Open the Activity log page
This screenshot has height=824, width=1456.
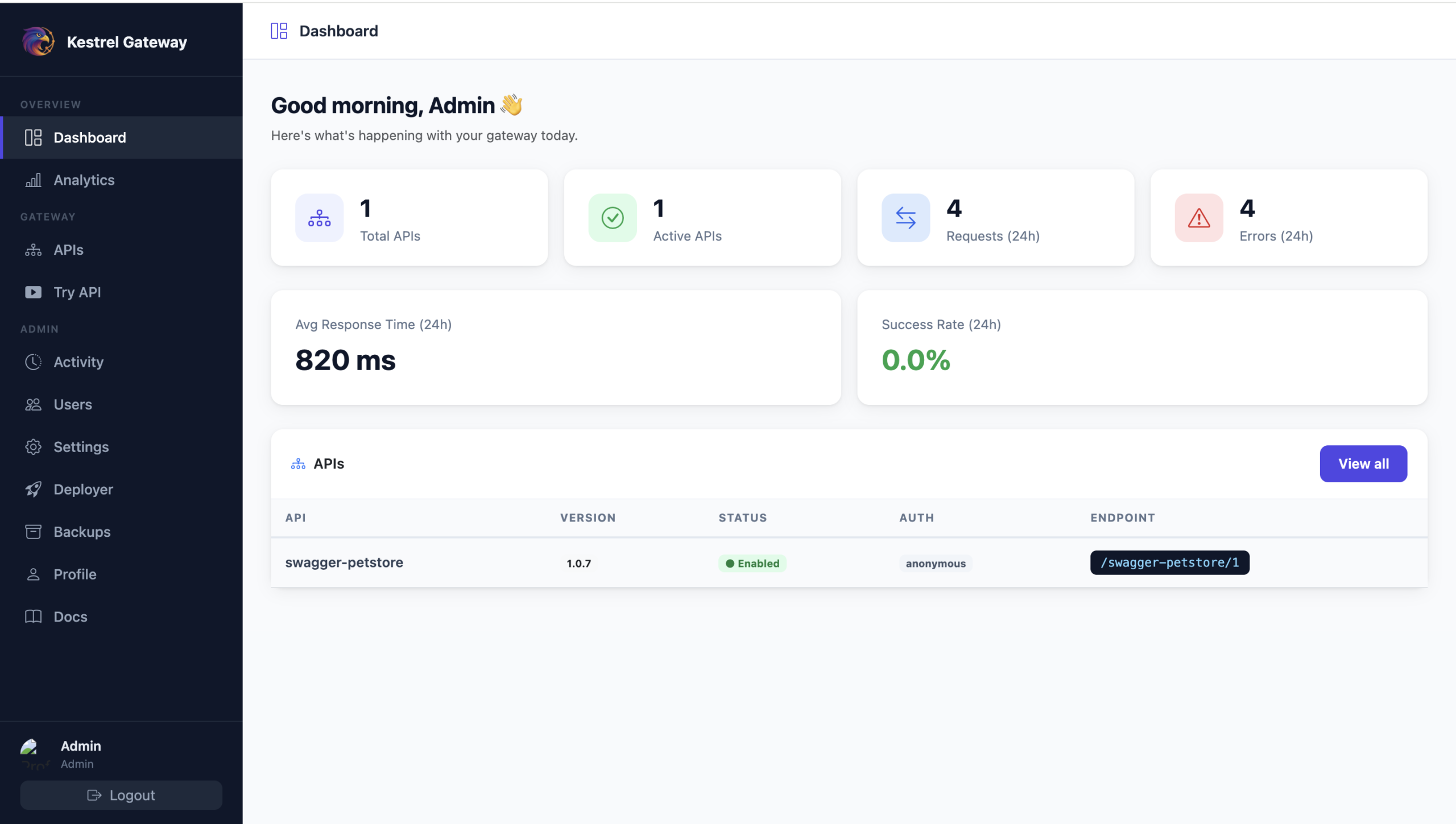(122, 362)
